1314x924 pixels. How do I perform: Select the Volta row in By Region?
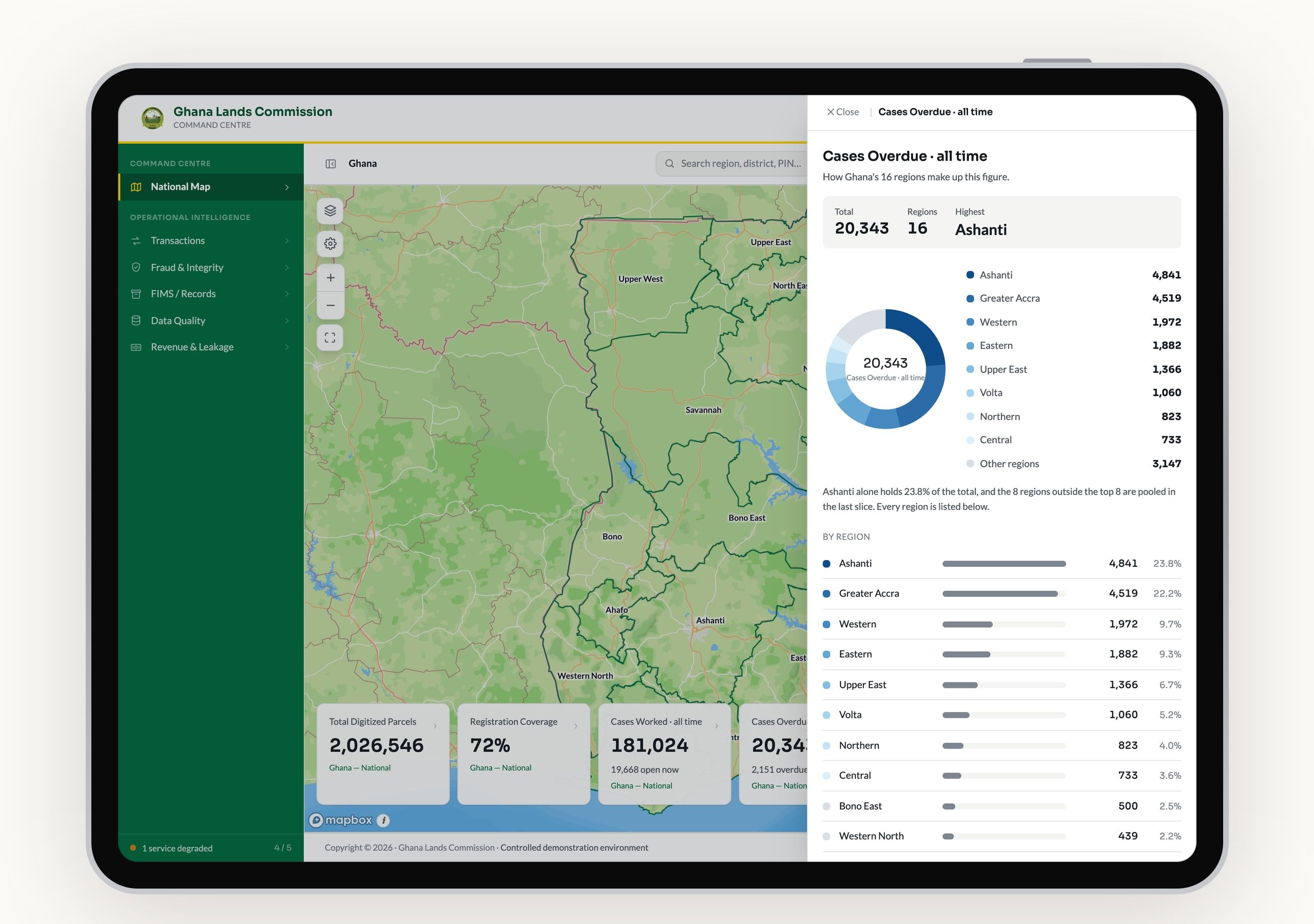[x=1001, y=715]
